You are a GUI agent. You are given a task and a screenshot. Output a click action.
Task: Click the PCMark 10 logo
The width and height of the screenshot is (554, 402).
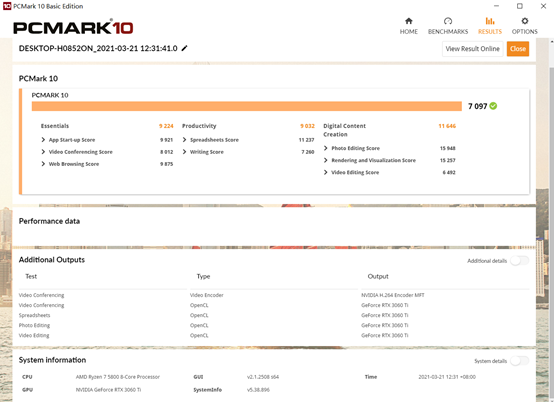point(73,28)
